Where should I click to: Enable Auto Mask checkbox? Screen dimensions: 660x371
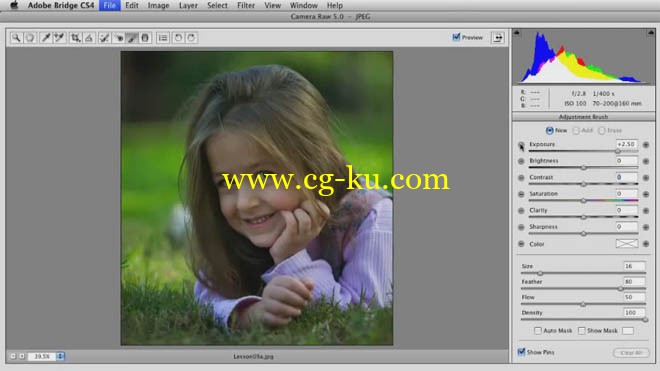538,331
